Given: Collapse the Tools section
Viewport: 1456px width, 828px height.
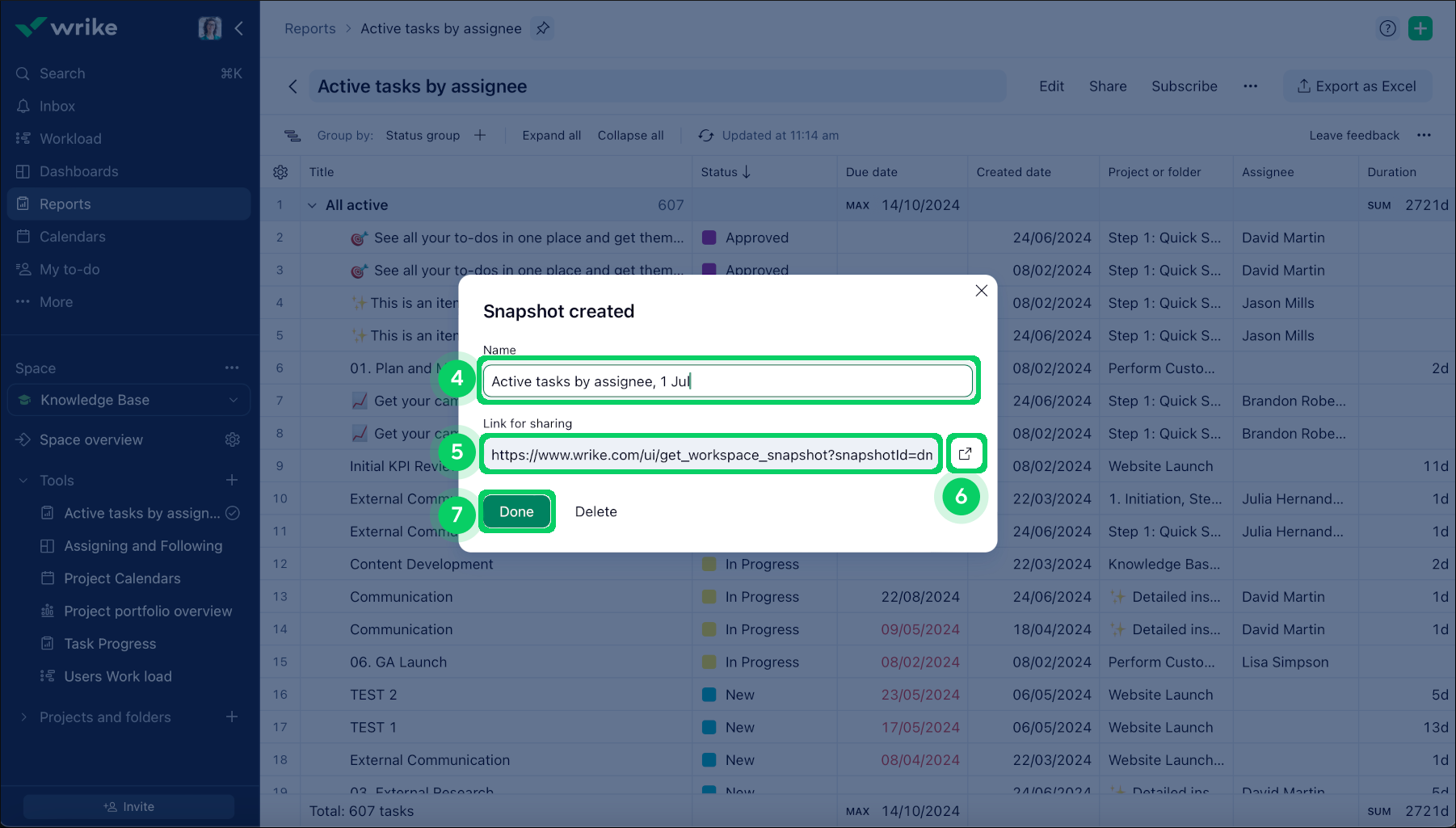Looking at the screenshot, I should tap(23, 481).
